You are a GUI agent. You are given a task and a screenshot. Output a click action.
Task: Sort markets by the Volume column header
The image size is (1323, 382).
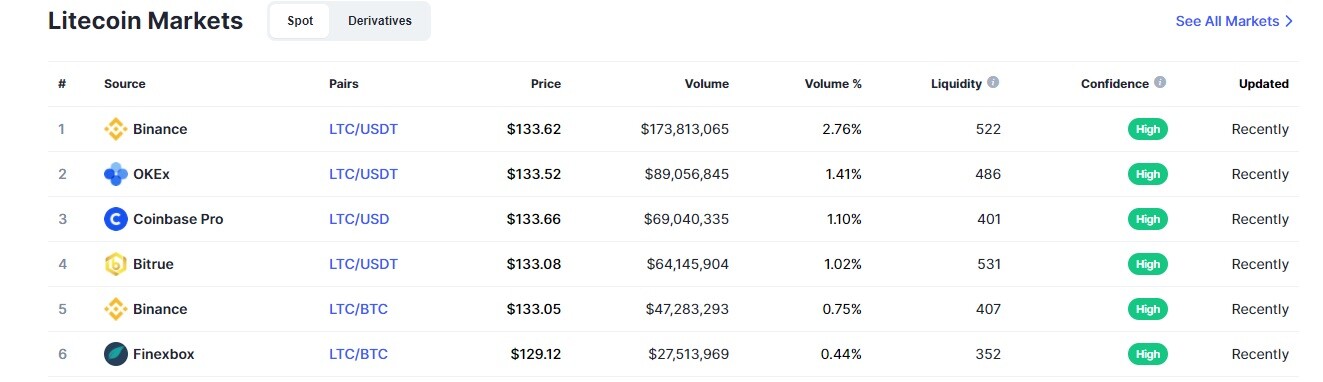[707, 84]
